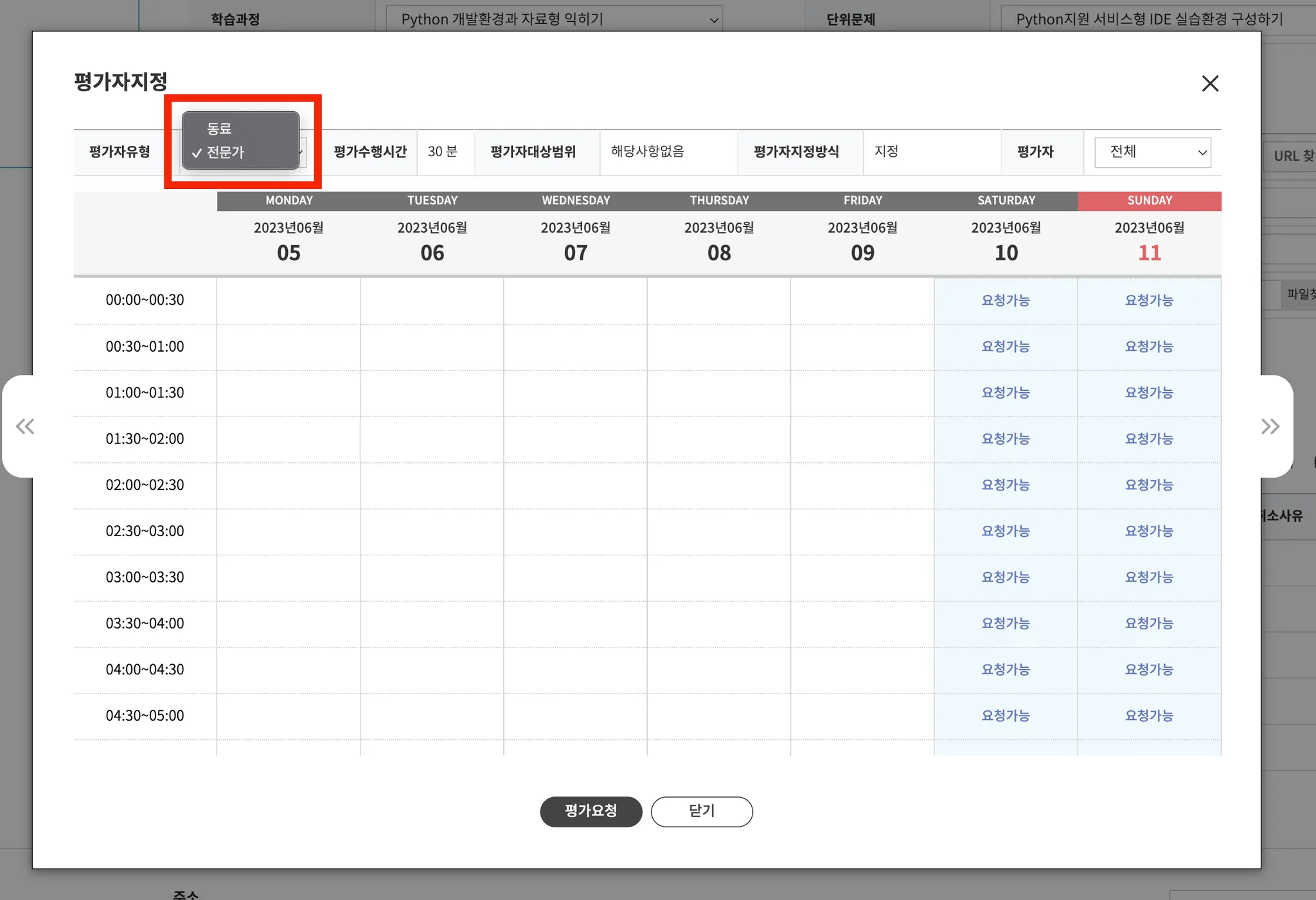Choose Saturday 04:30~05:00 요청가능 slot
The image size is (1316, 900).
coord(1006,716)
